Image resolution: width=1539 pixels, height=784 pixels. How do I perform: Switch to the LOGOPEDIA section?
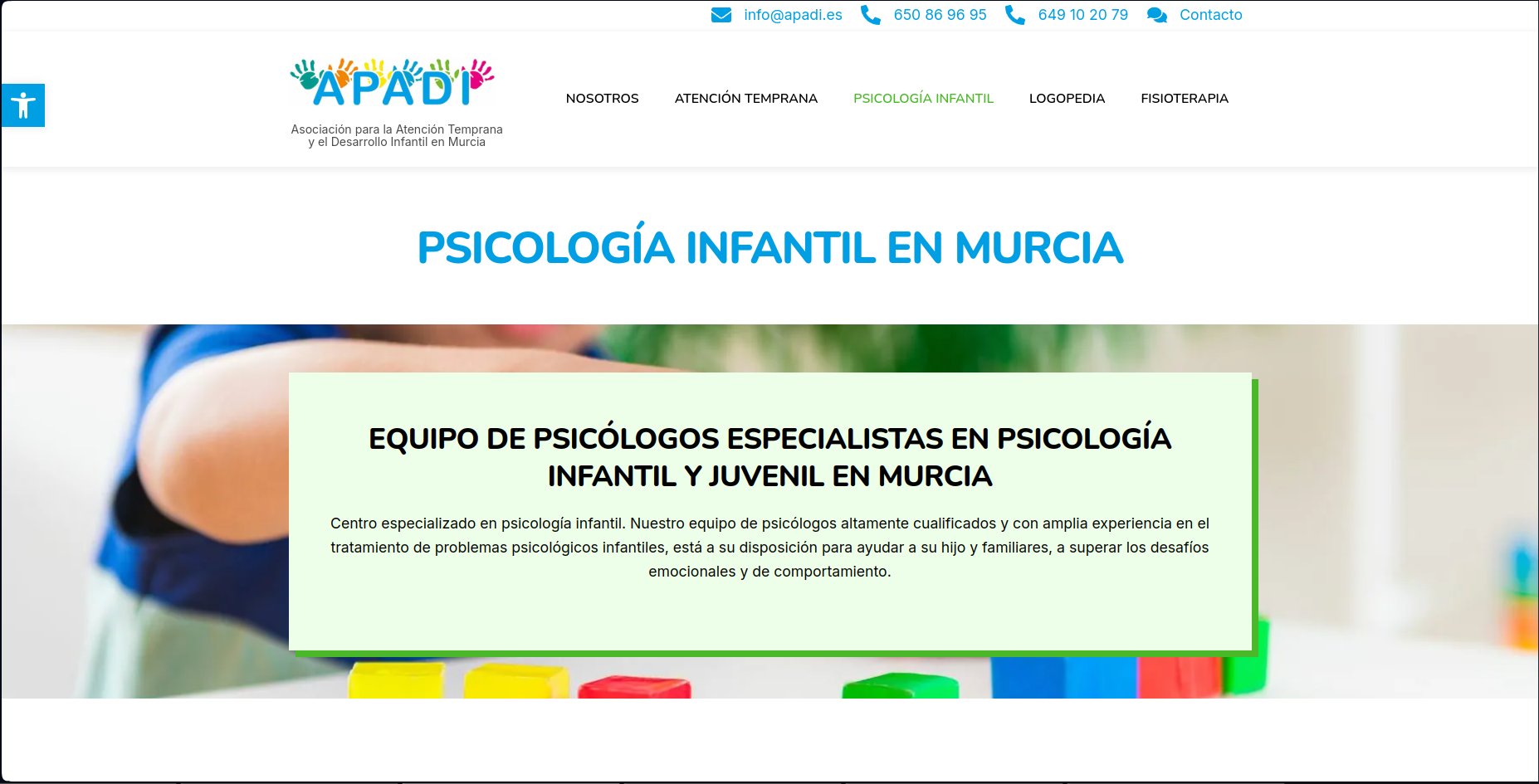pos(1067,98)
